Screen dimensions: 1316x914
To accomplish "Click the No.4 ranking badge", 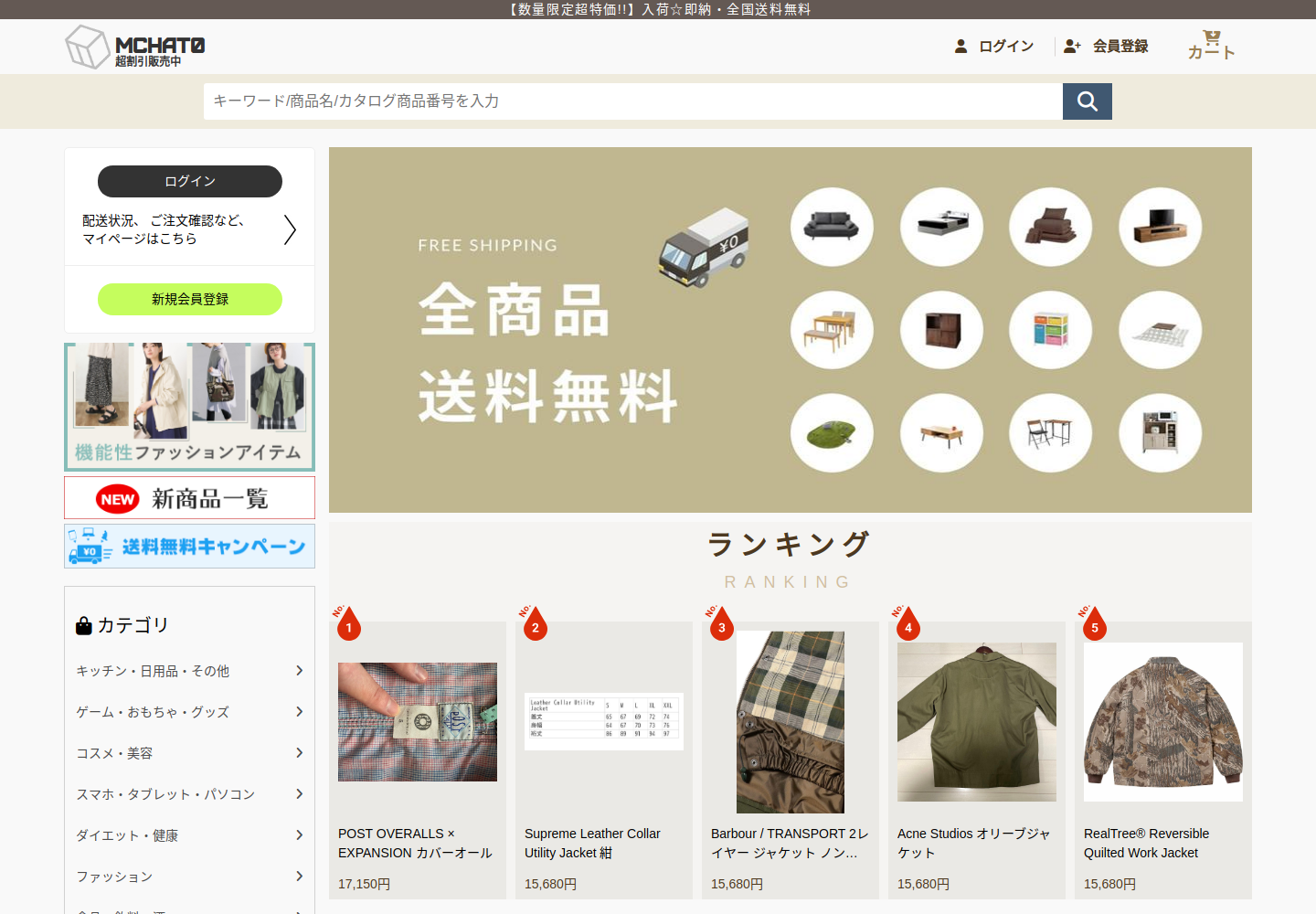I will pyautogui.click(x=907, y=623).
